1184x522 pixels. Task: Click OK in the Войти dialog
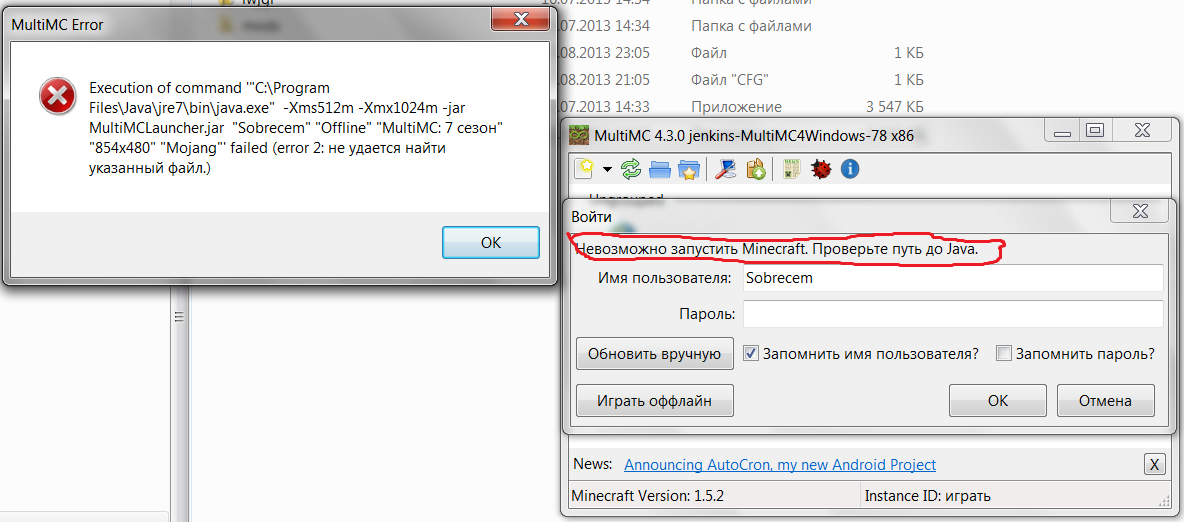pyautogui.click(x=997, y=400)
